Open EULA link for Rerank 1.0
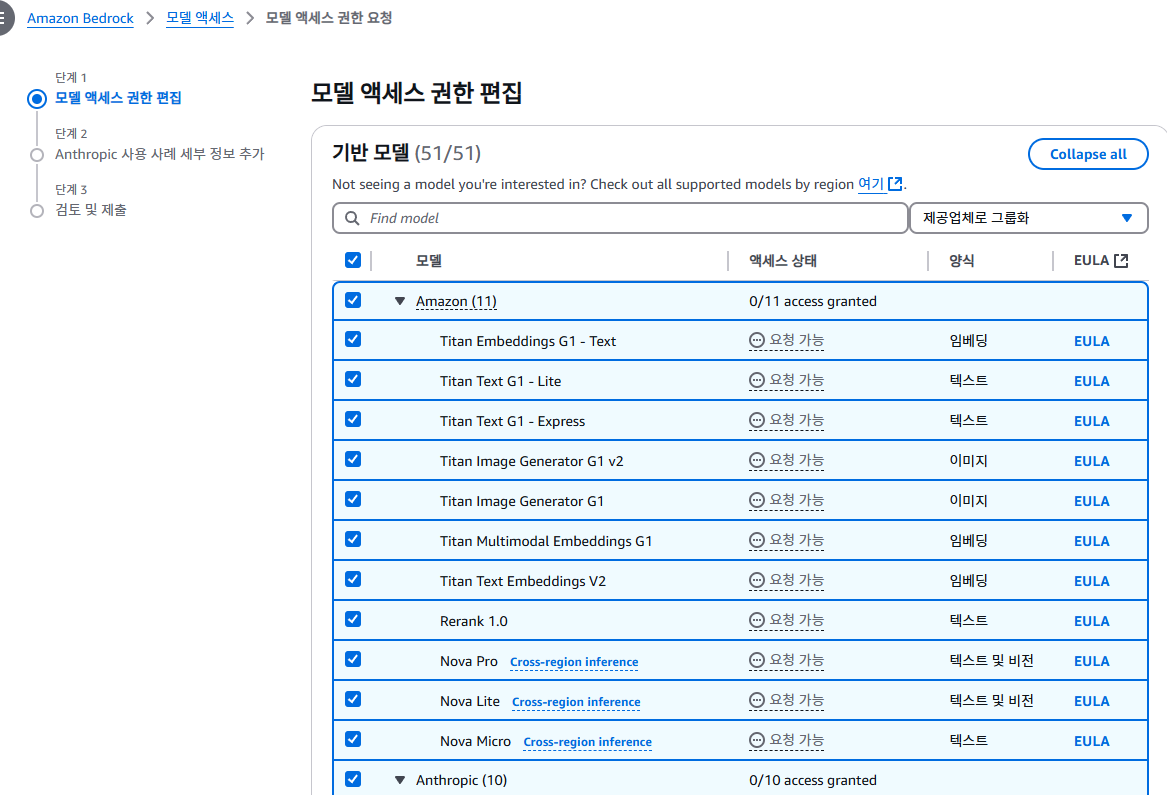Image resolution: width=1167 pixels, height=795 pixels. 1091,621
